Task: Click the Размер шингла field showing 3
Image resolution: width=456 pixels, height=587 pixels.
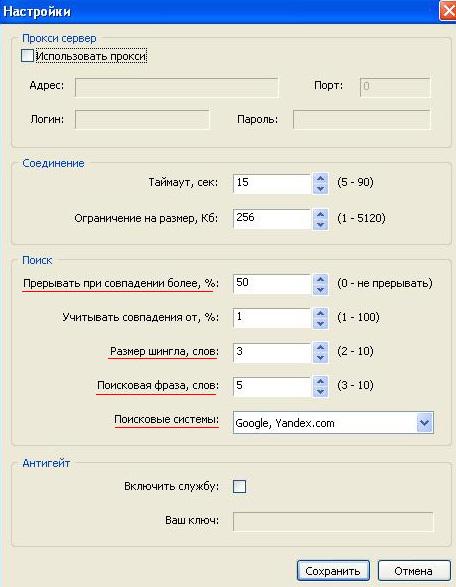Action: pos(272,352)
